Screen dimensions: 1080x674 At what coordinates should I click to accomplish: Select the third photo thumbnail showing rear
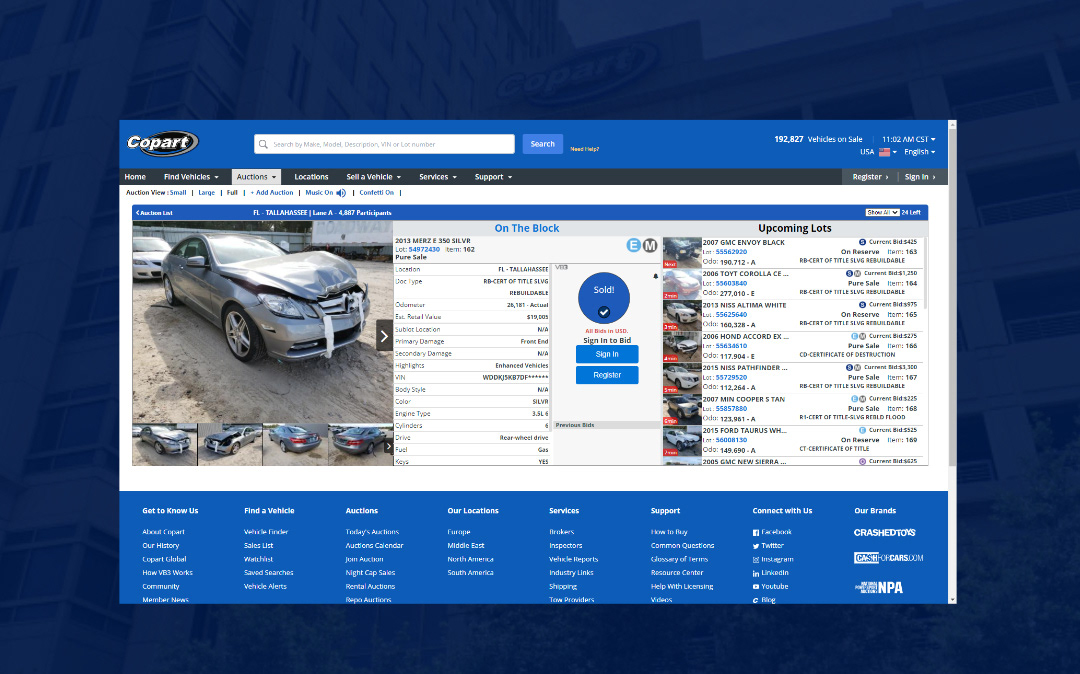pos(295,444)
